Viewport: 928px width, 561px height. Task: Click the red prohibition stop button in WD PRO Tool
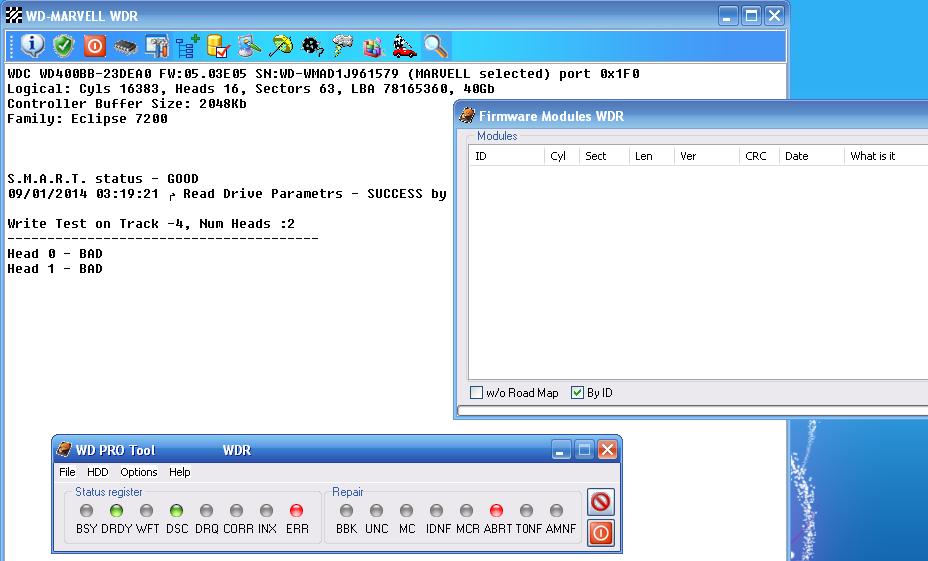[x=601, y=502]
